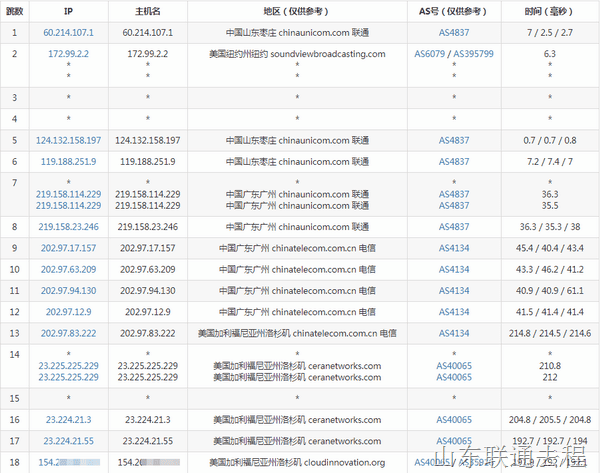Open the IP link 219.158.23.246
Image resolution: width=600 pixels, height=473 pixels.
[68, 227]
